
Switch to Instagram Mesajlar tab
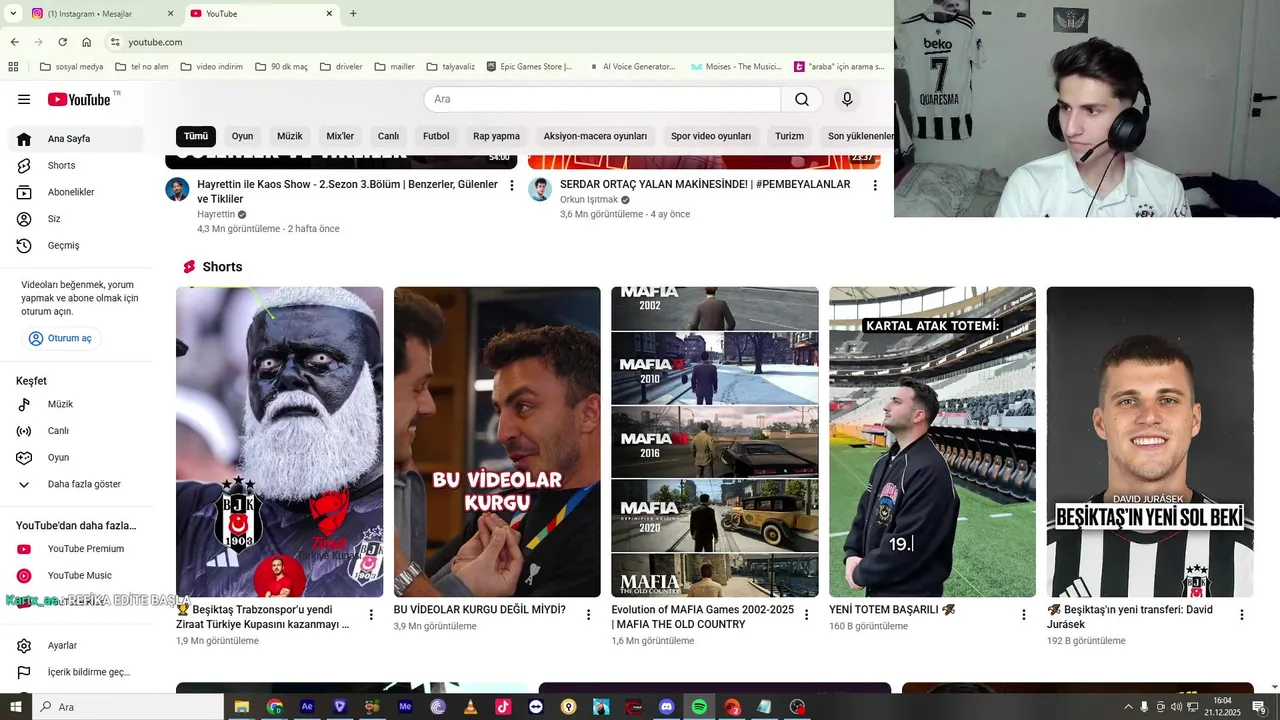pyautogui.click(x=102, y=14)
